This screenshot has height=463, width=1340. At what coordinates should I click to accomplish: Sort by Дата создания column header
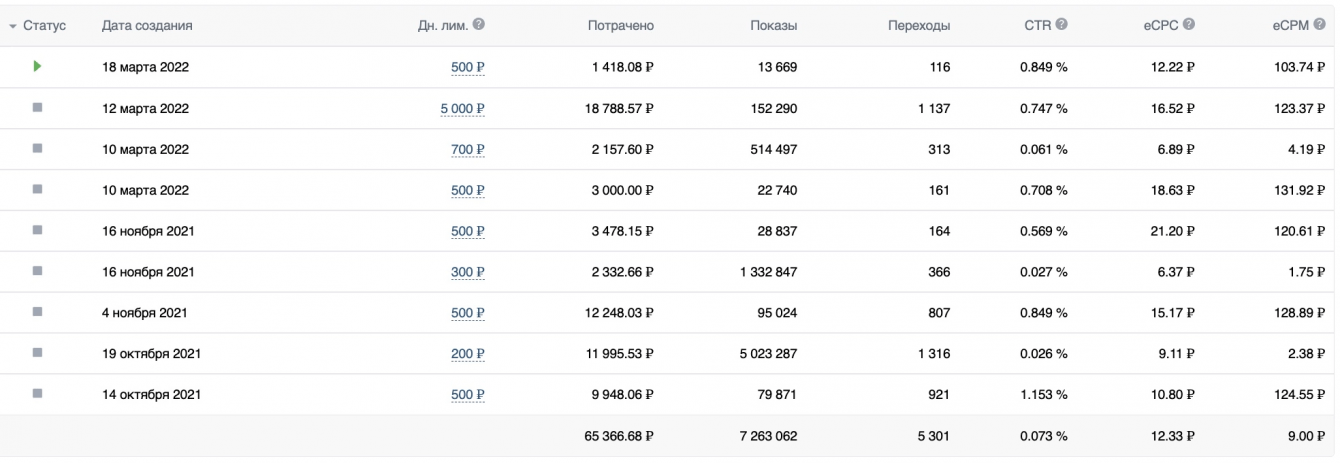[147, 25]
